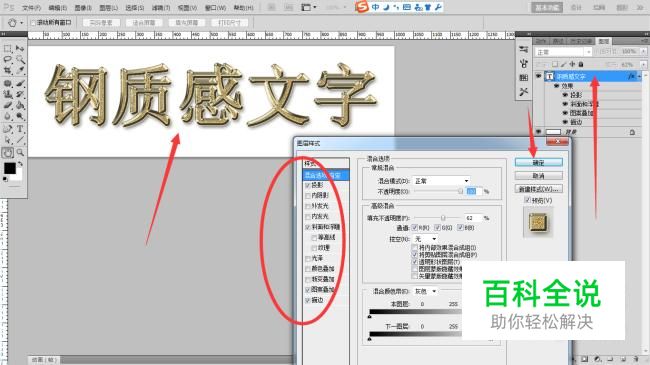The image size is (650, 365).
Task: Collapse effects arrow on text layer
Action: (639, 76)
